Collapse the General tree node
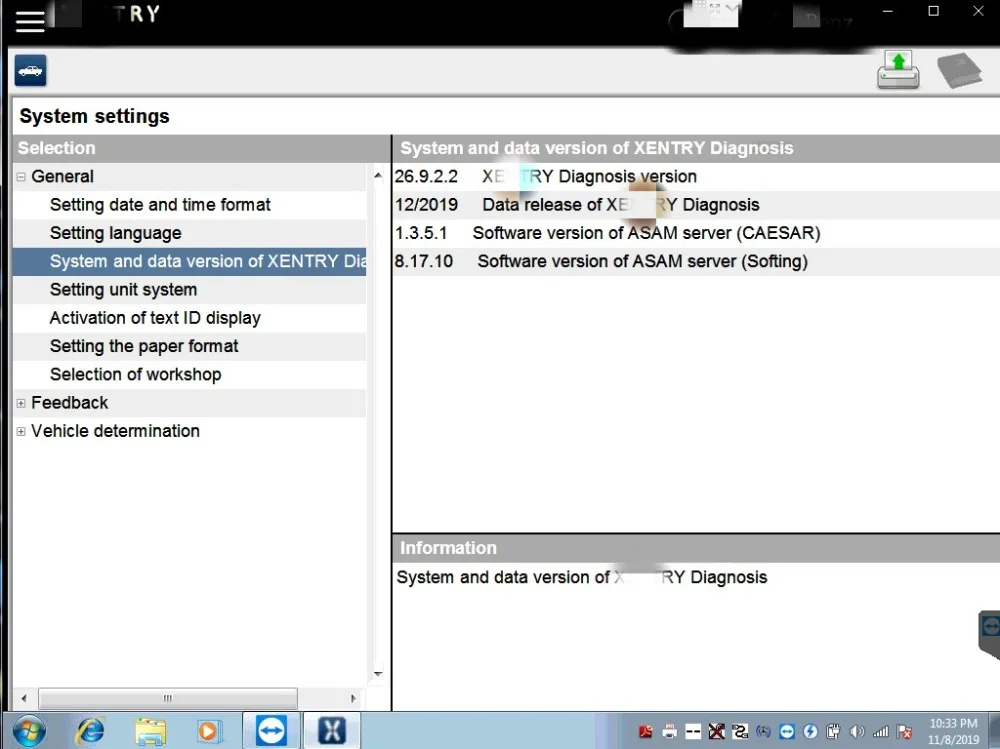Screen dimensions: 1000x749 click(21, 177)
